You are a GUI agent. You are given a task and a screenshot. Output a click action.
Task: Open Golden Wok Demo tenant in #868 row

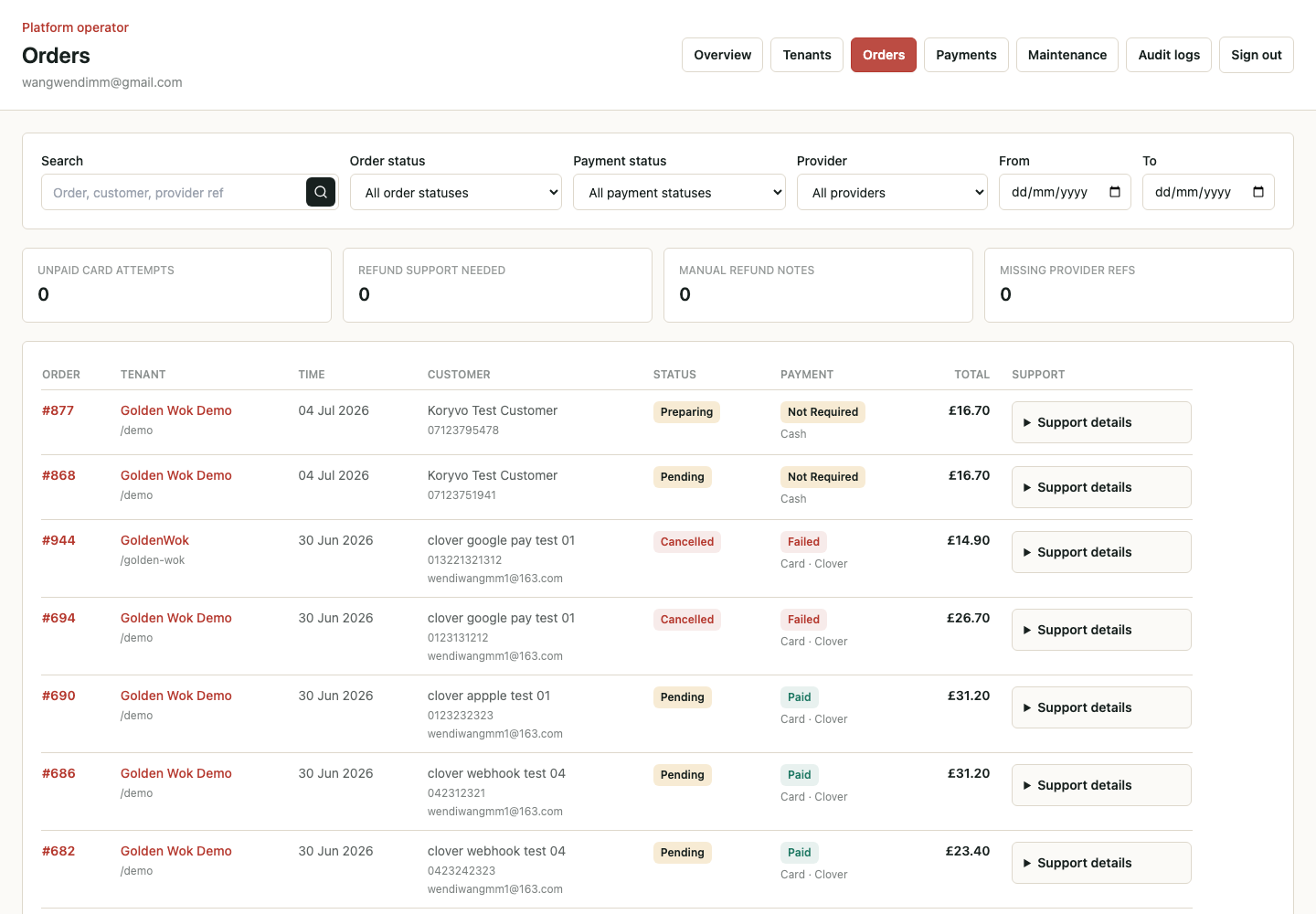(176, 475)
